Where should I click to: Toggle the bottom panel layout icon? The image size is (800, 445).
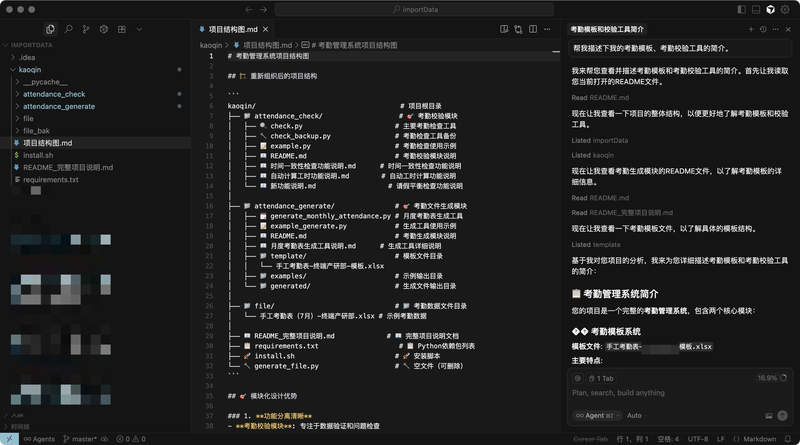(x=756, y=9)
